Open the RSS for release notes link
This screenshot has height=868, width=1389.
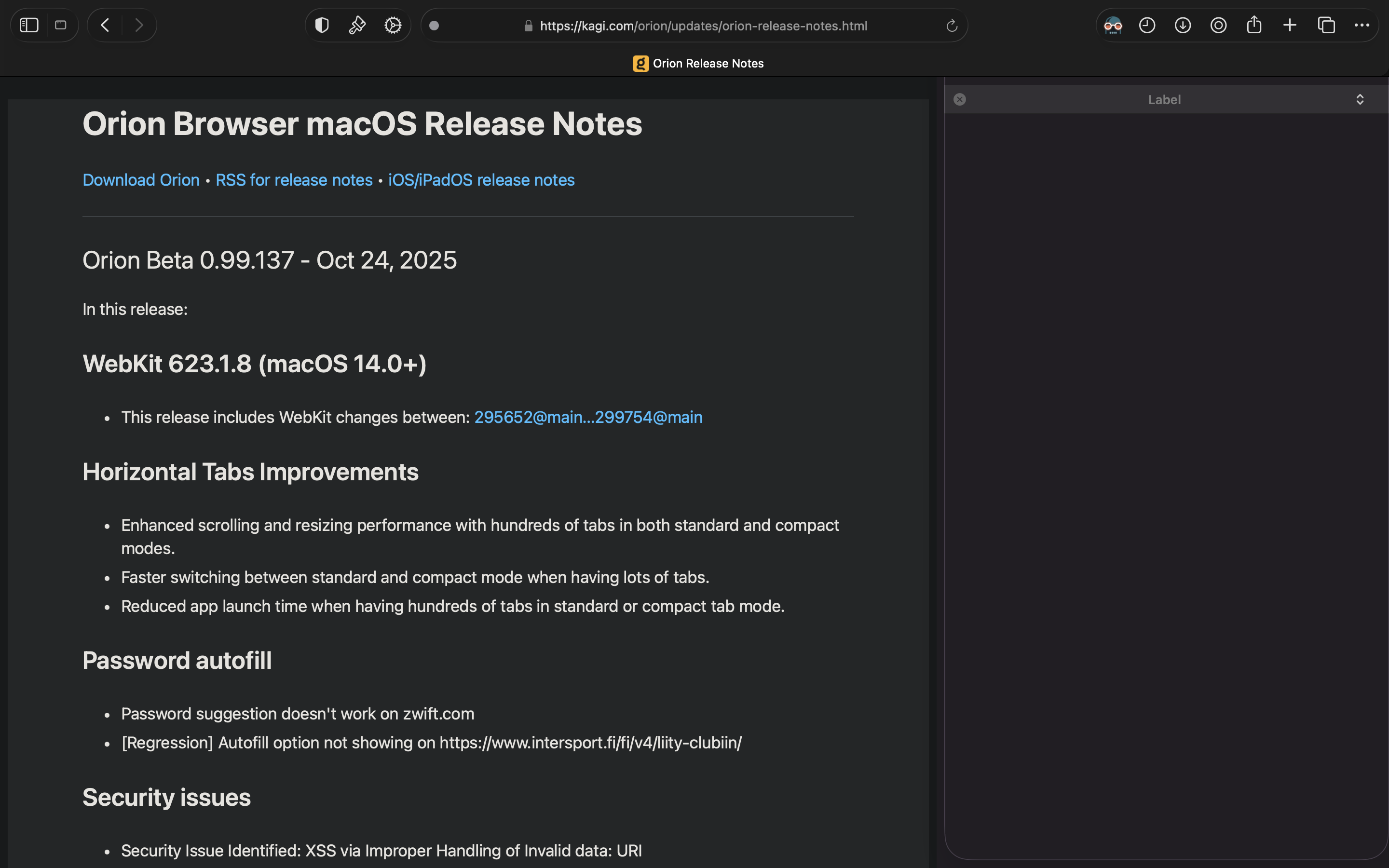[x=294, y=180]
